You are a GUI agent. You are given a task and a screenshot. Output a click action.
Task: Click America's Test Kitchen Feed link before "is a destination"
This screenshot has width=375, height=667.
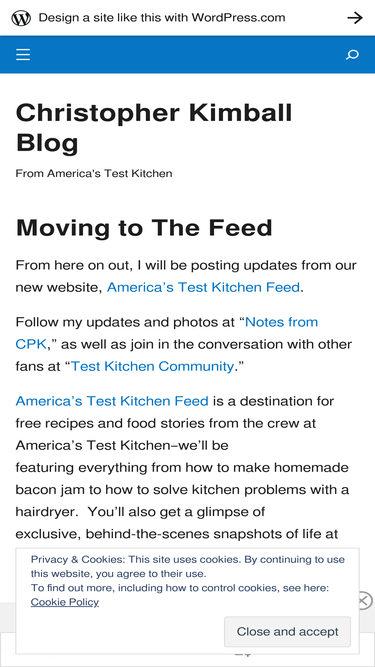click(112, 401)
